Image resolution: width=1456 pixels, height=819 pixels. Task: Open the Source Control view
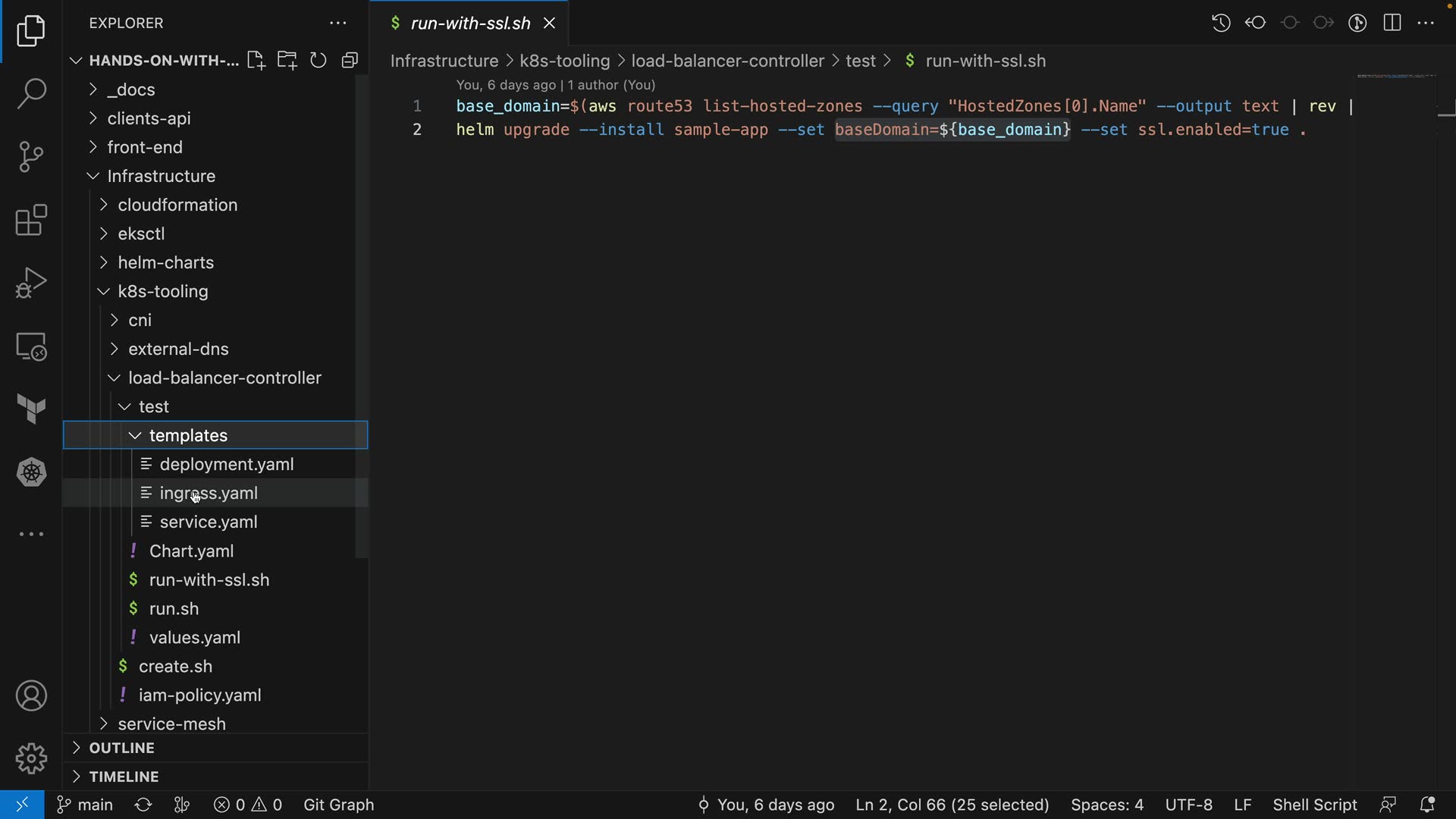[x=31, y=157]
